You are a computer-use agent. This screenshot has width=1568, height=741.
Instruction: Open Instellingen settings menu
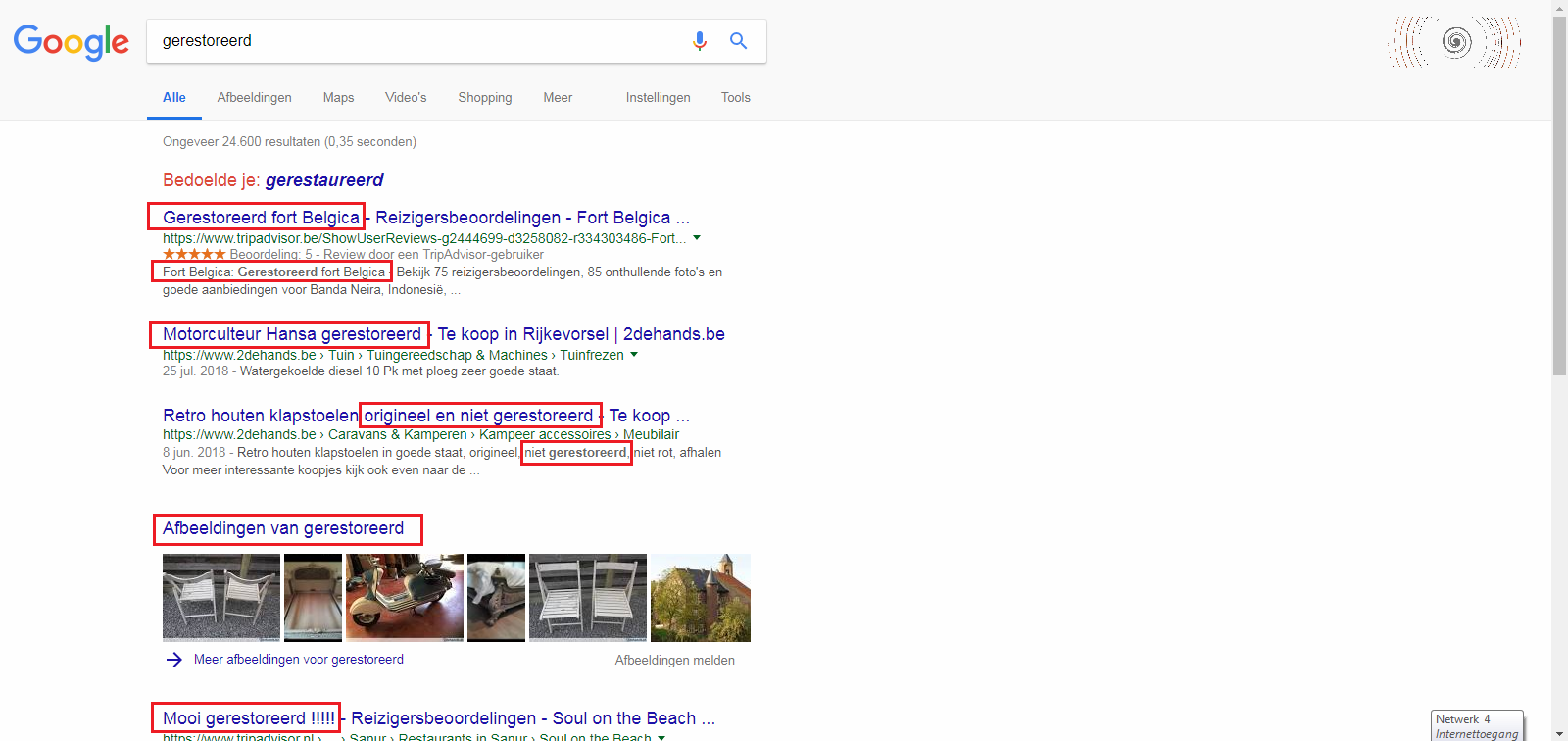(x=658, y=97)
